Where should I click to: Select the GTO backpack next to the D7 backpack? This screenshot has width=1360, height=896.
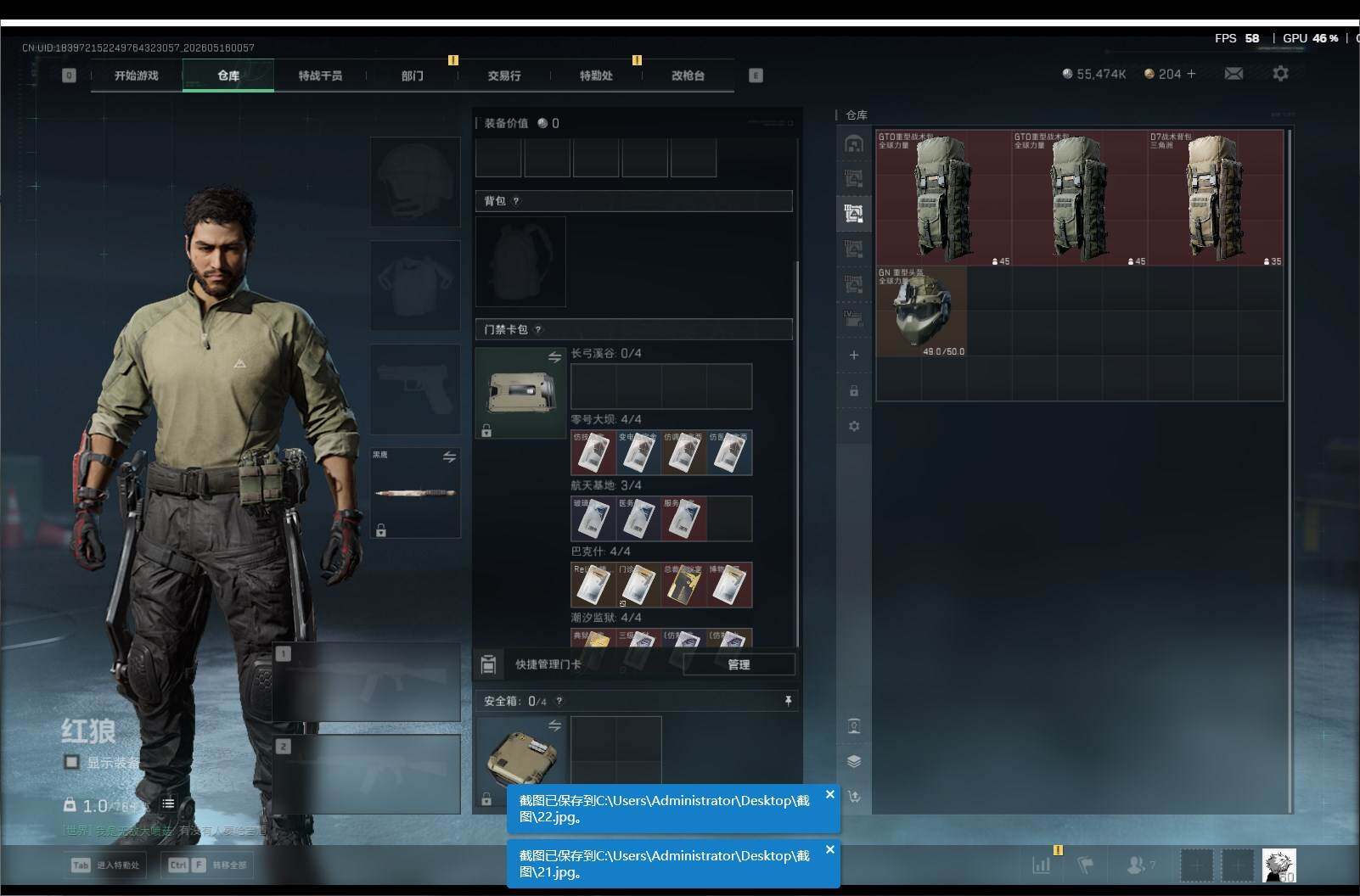[1080, 198]
